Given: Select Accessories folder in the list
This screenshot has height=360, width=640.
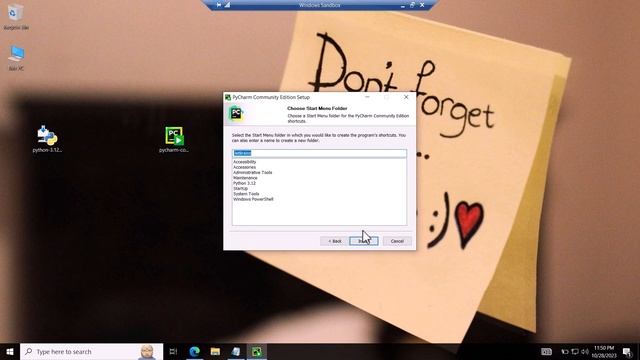Looking at the screenshot, I should point(244,167).
